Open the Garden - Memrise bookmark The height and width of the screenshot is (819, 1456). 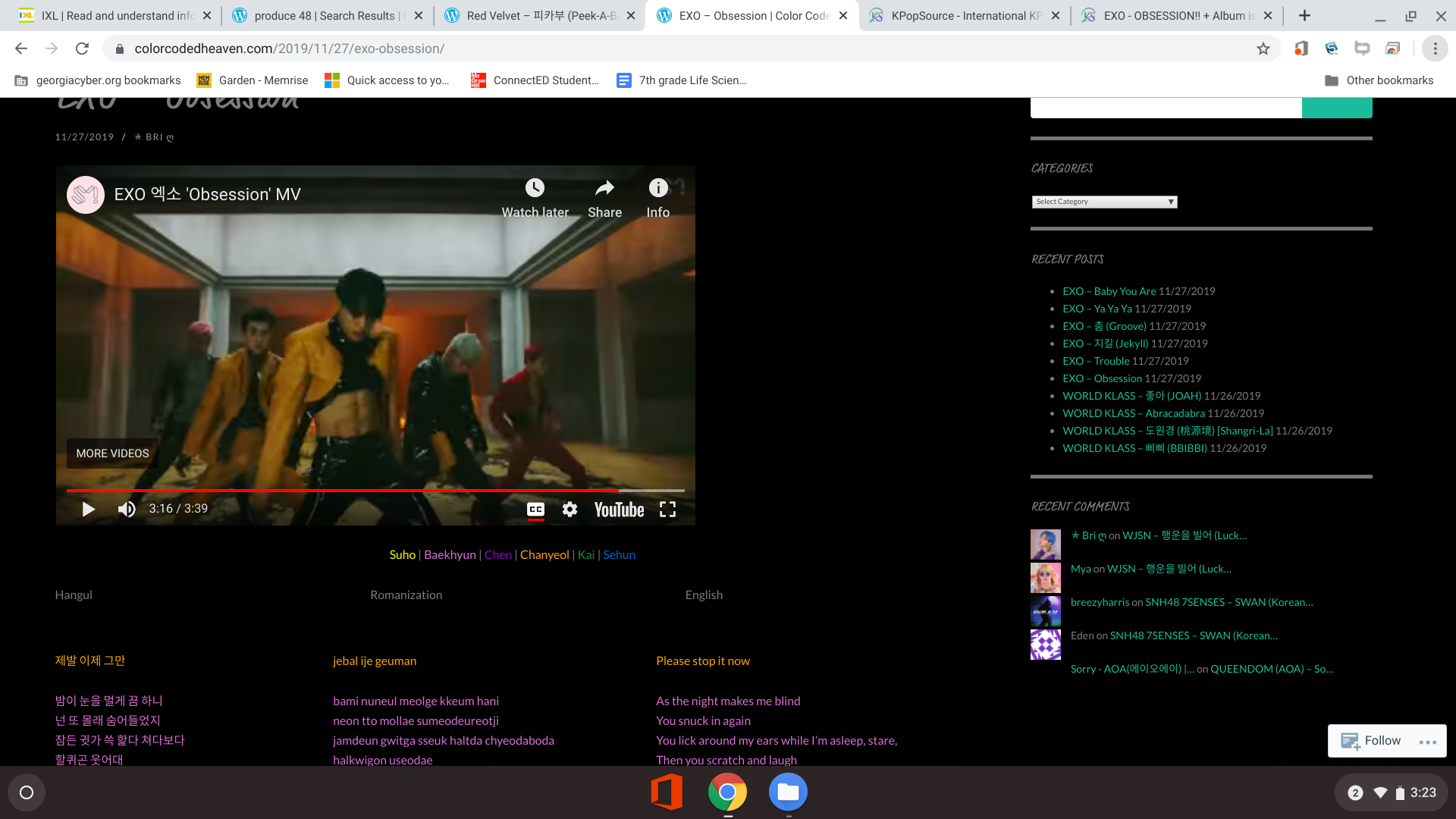253,80
